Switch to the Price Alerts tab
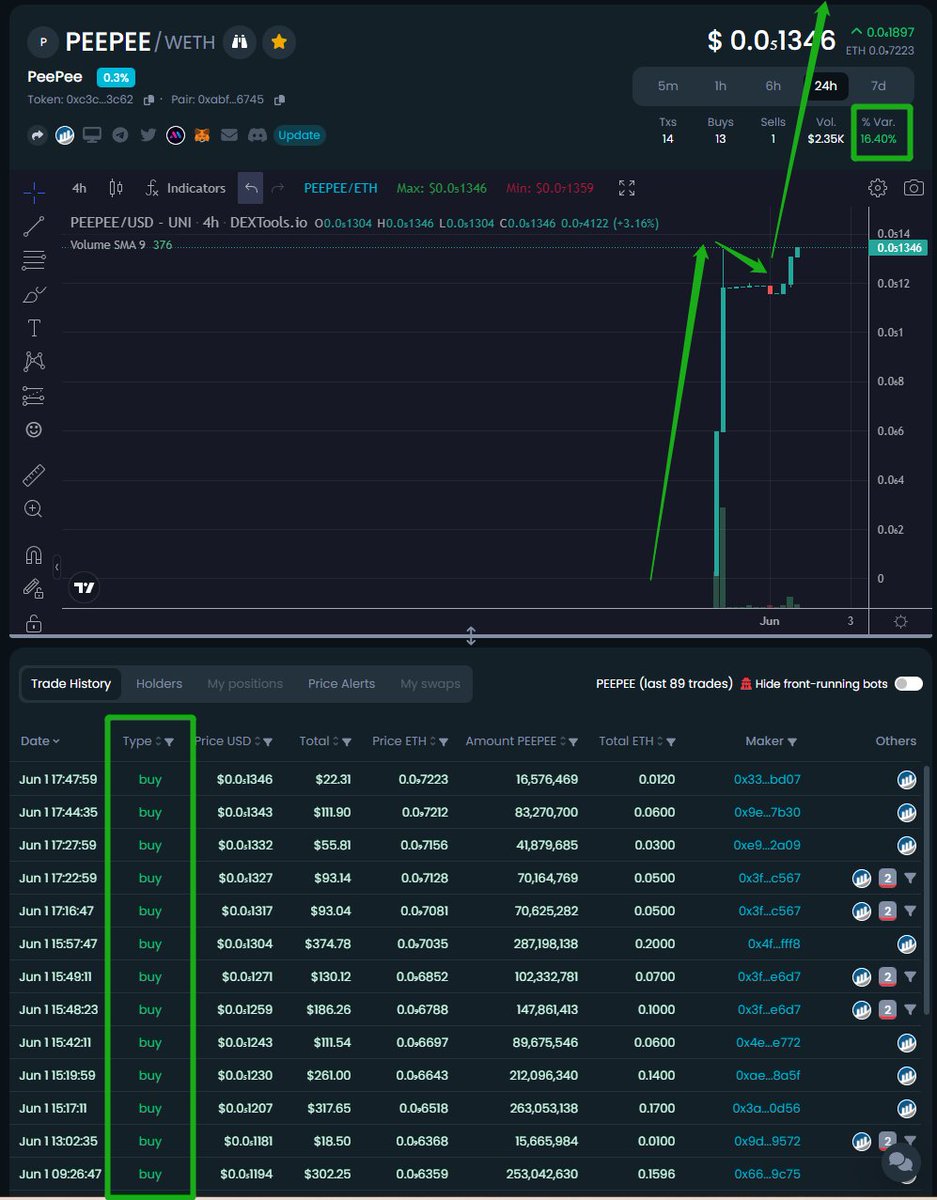The width and height of the screenshot is (937, 1200). pos(342,684)
